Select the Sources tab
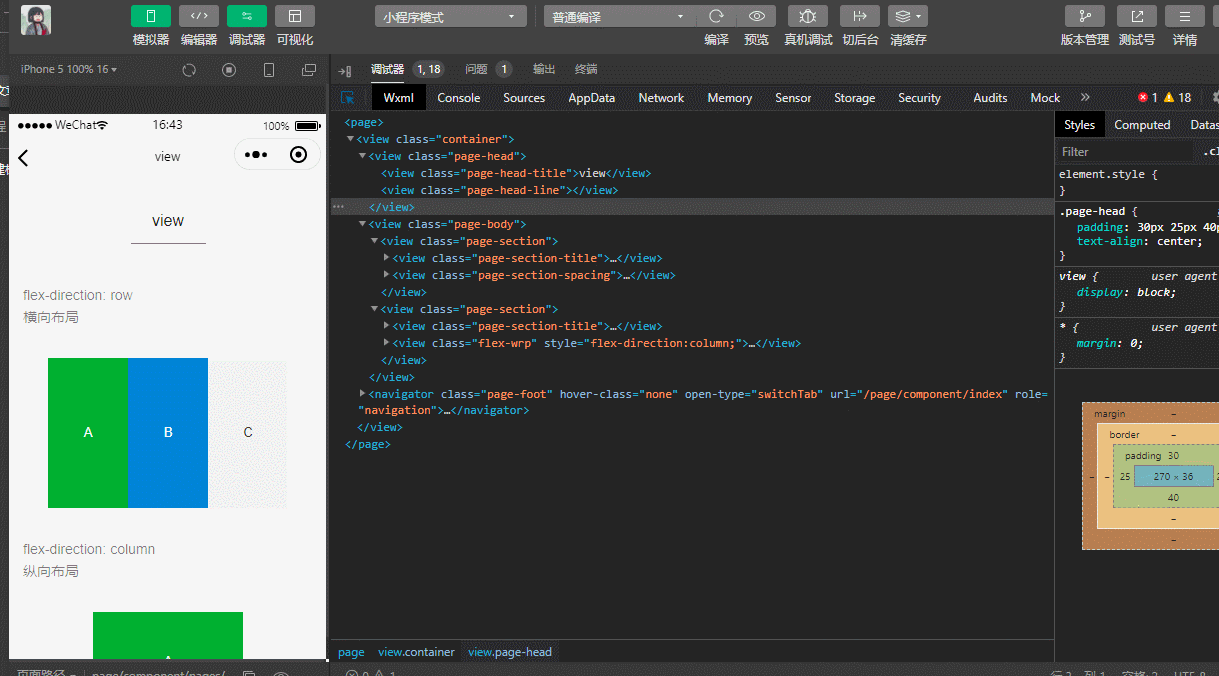The width and height of the screenshot is (1219, 676). click(524, 98)
